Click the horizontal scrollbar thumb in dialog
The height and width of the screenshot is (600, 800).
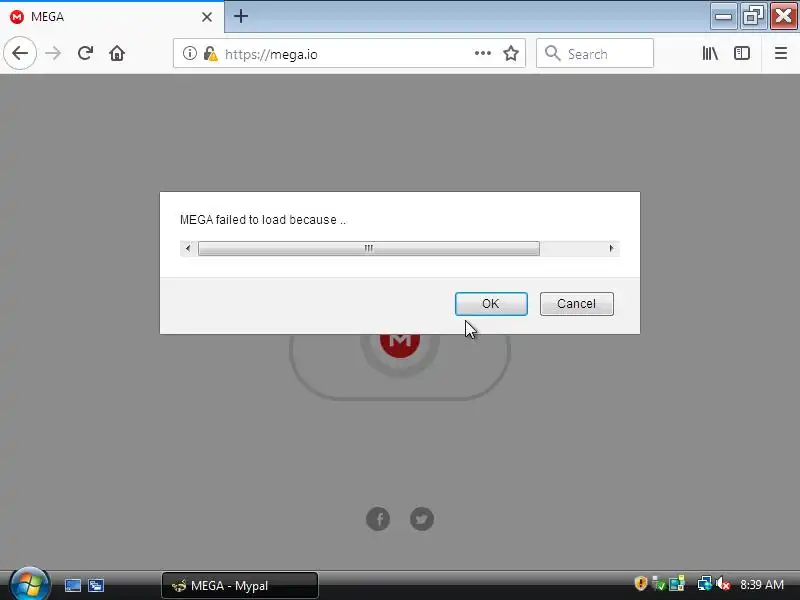point(368,248)
